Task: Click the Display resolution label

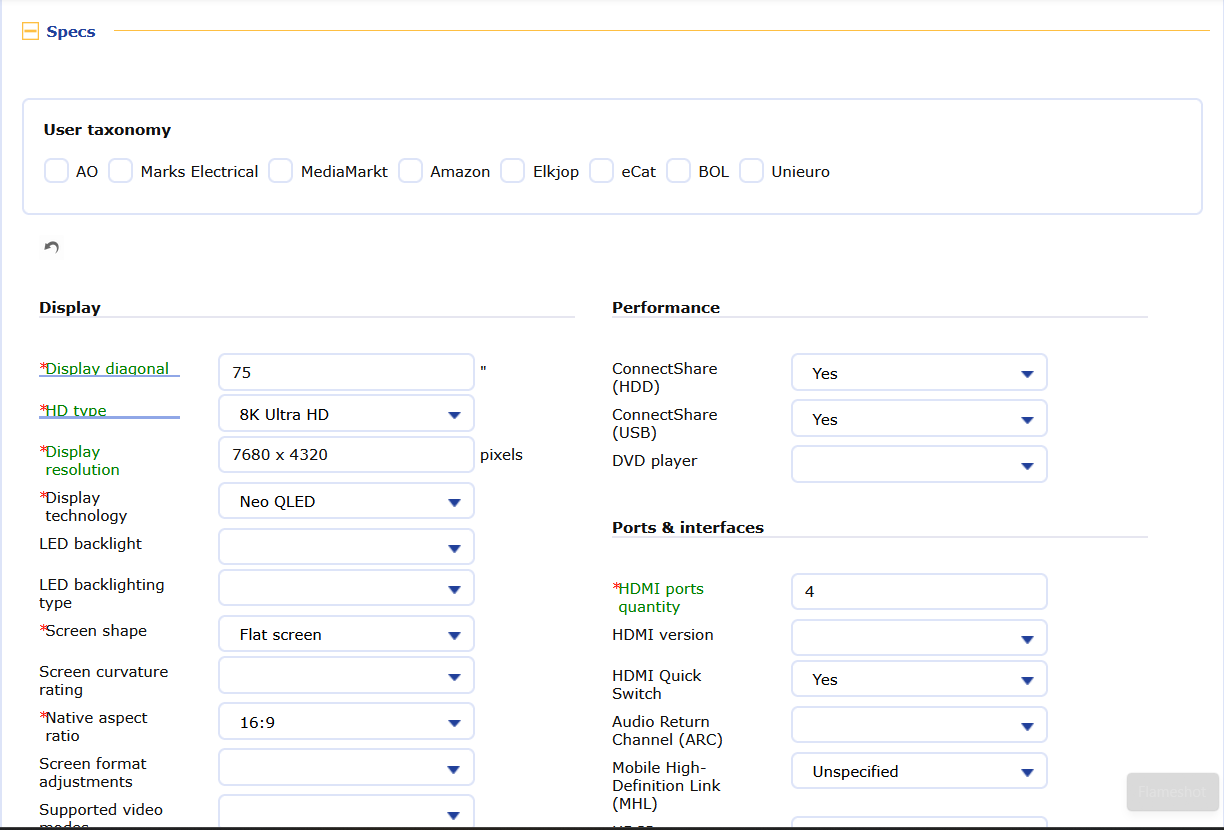Action: point(82,461)
